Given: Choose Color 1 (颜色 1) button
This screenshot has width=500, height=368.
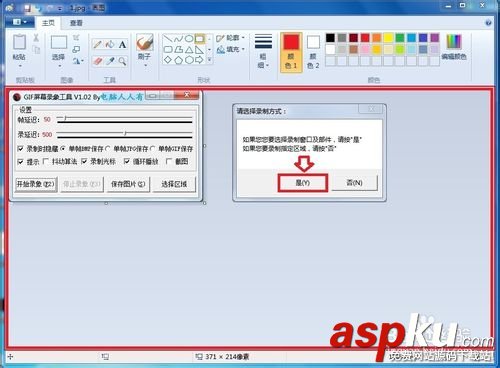Looking at the screenshot, I should click(x=291, y=52).
